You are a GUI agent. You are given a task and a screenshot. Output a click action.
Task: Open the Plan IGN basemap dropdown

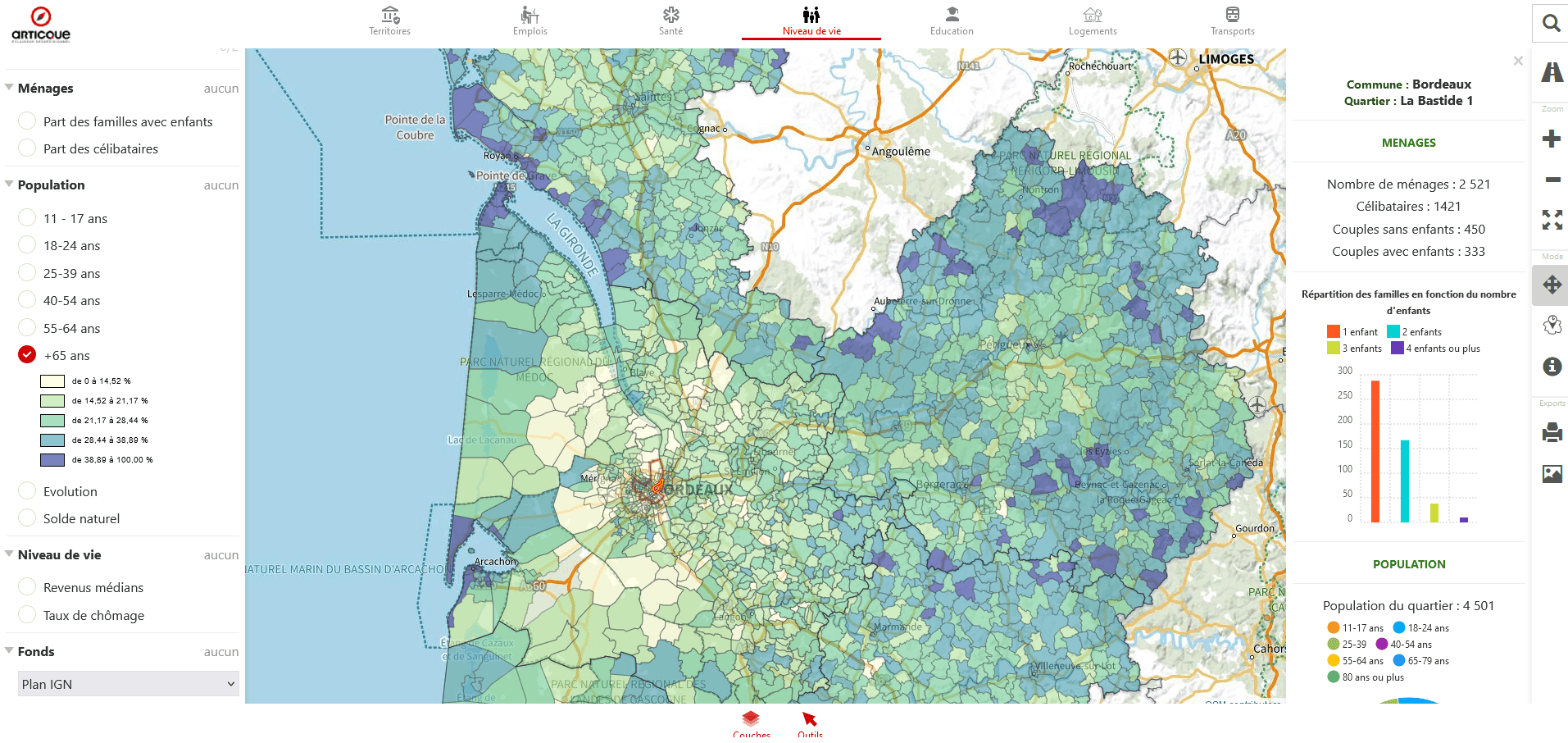(x=129, y=684)
